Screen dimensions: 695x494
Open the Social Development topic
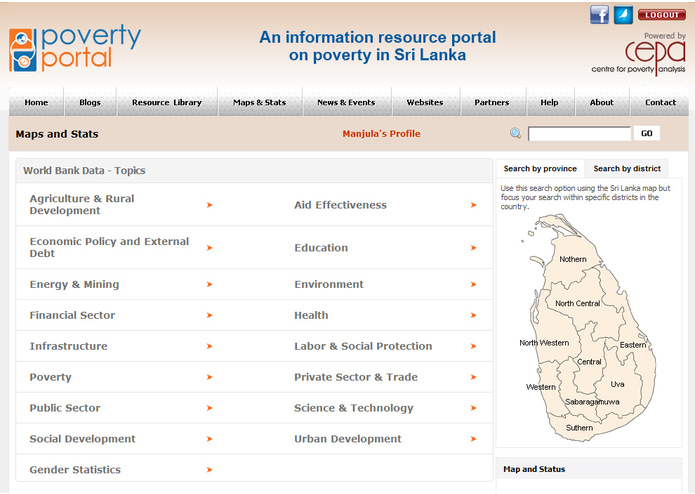[x=82, y=439]
